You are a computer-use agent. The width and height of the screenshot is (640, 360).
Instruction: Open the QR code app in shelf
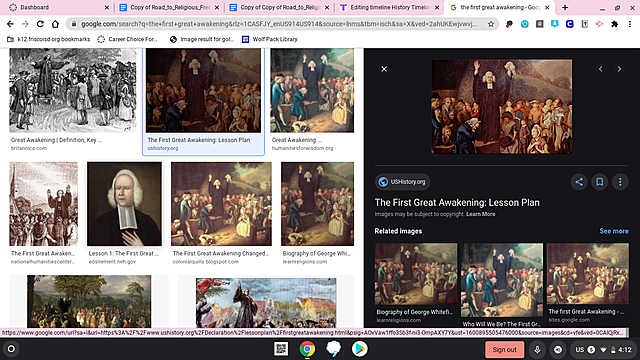281,349
